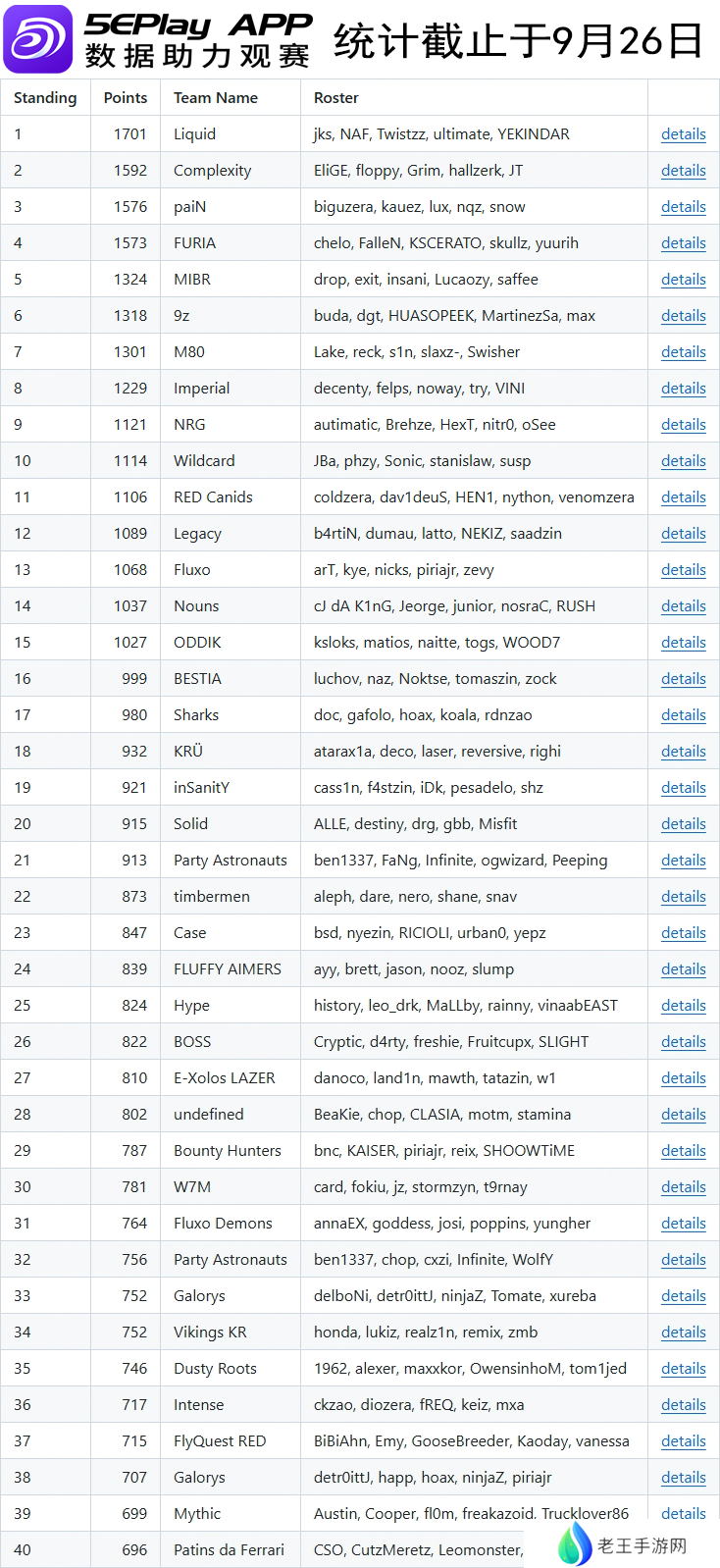Open details link for Bounty Hunters
Screen dimensions: 720x1568
coord(684,1151)
